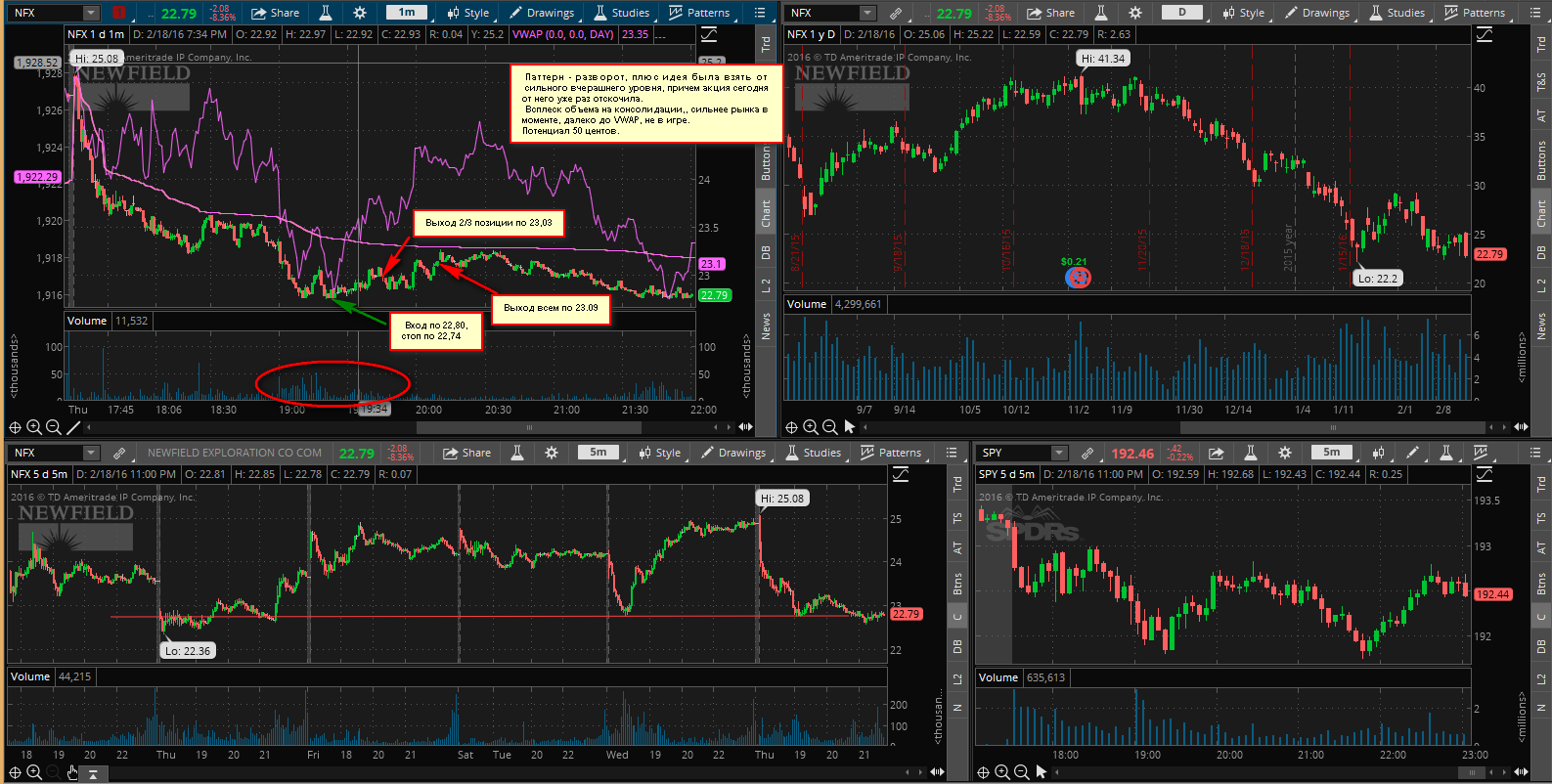Click the dividend marker icon on the daily chart
The height and width of the screenshot is (784, 1552).
1078,278
